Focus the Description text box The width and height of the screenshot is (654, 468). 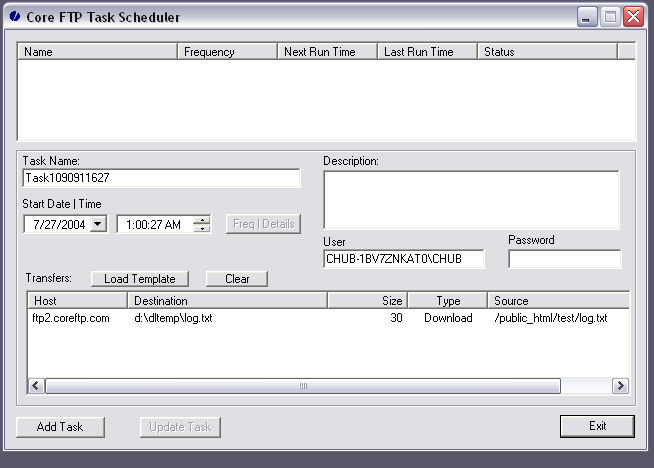pyautogui.click(x=471, y=200)
